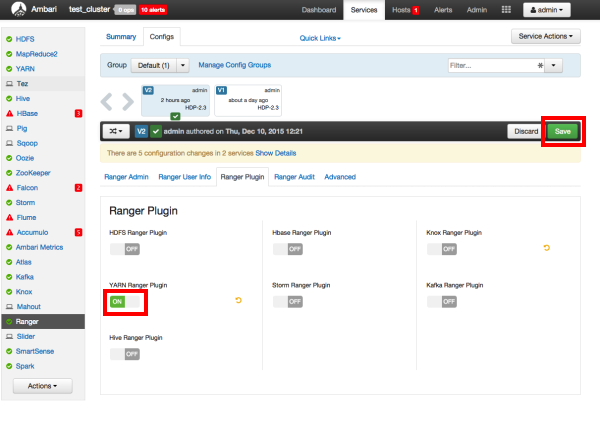Select the V1 version card
Screen dimensions: 600x433
point(248,100)
